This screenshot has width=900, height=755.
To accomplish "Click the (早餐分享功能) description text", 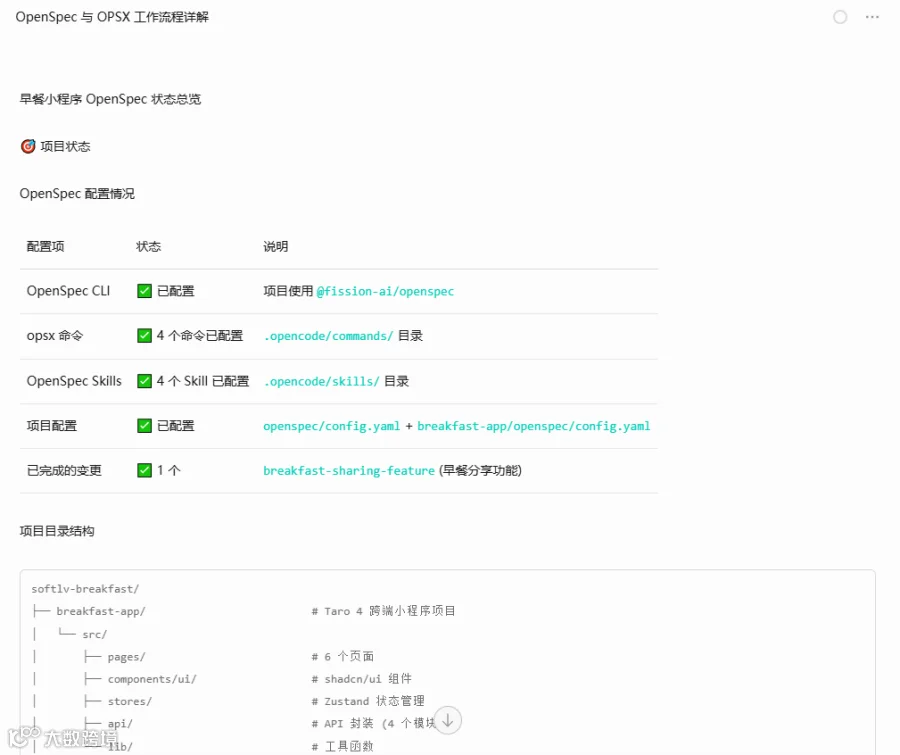I will tap(480, 470).
